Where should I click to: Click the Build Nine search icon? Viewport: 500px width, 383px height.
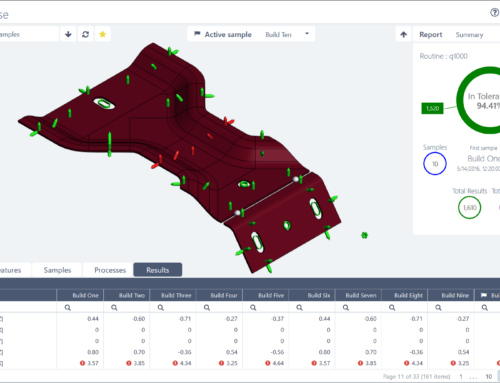pyautogui.click(x=438, y=308)
